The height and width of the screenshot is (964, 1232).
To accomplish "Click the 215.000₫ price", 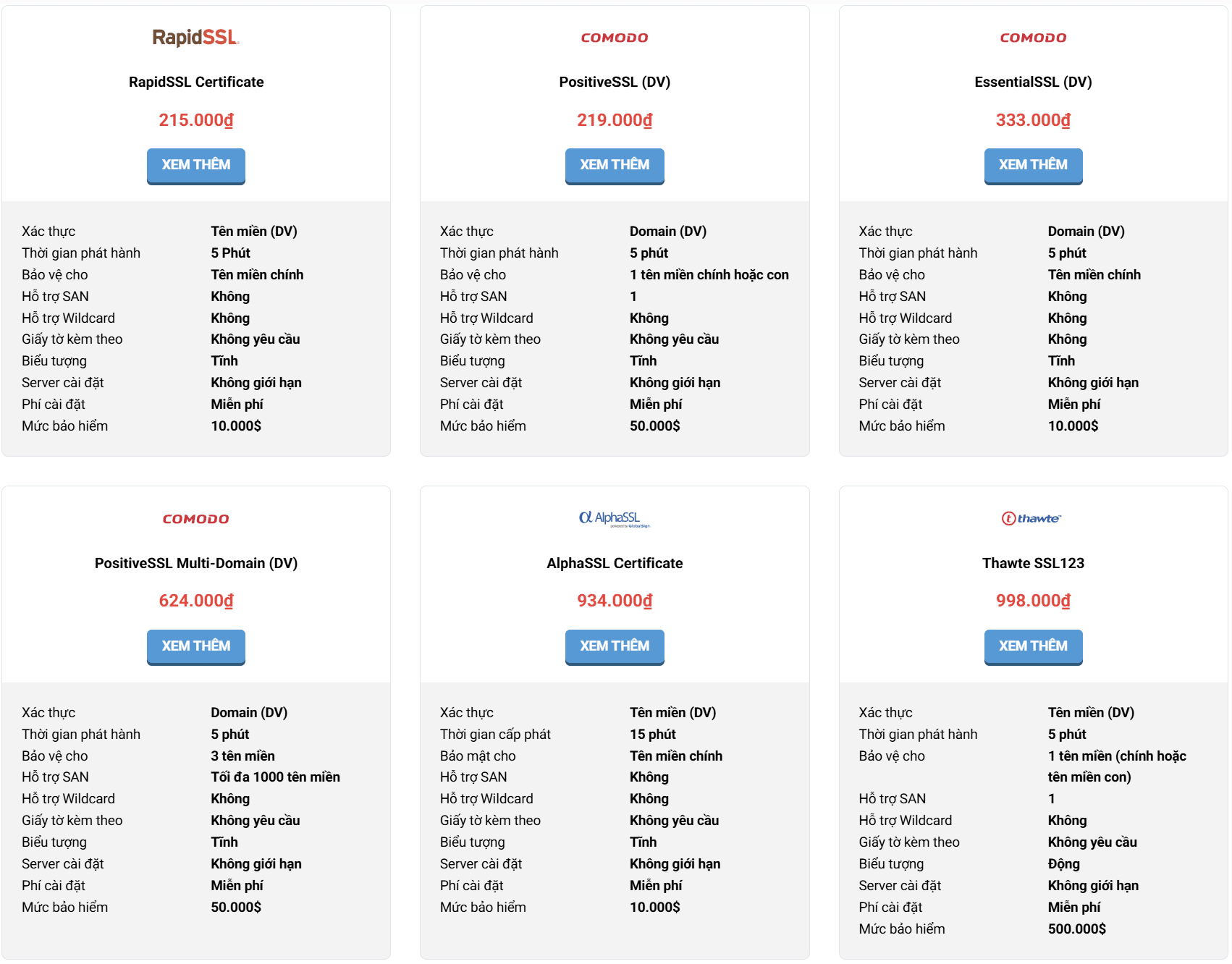I will (x=196, y=120).
